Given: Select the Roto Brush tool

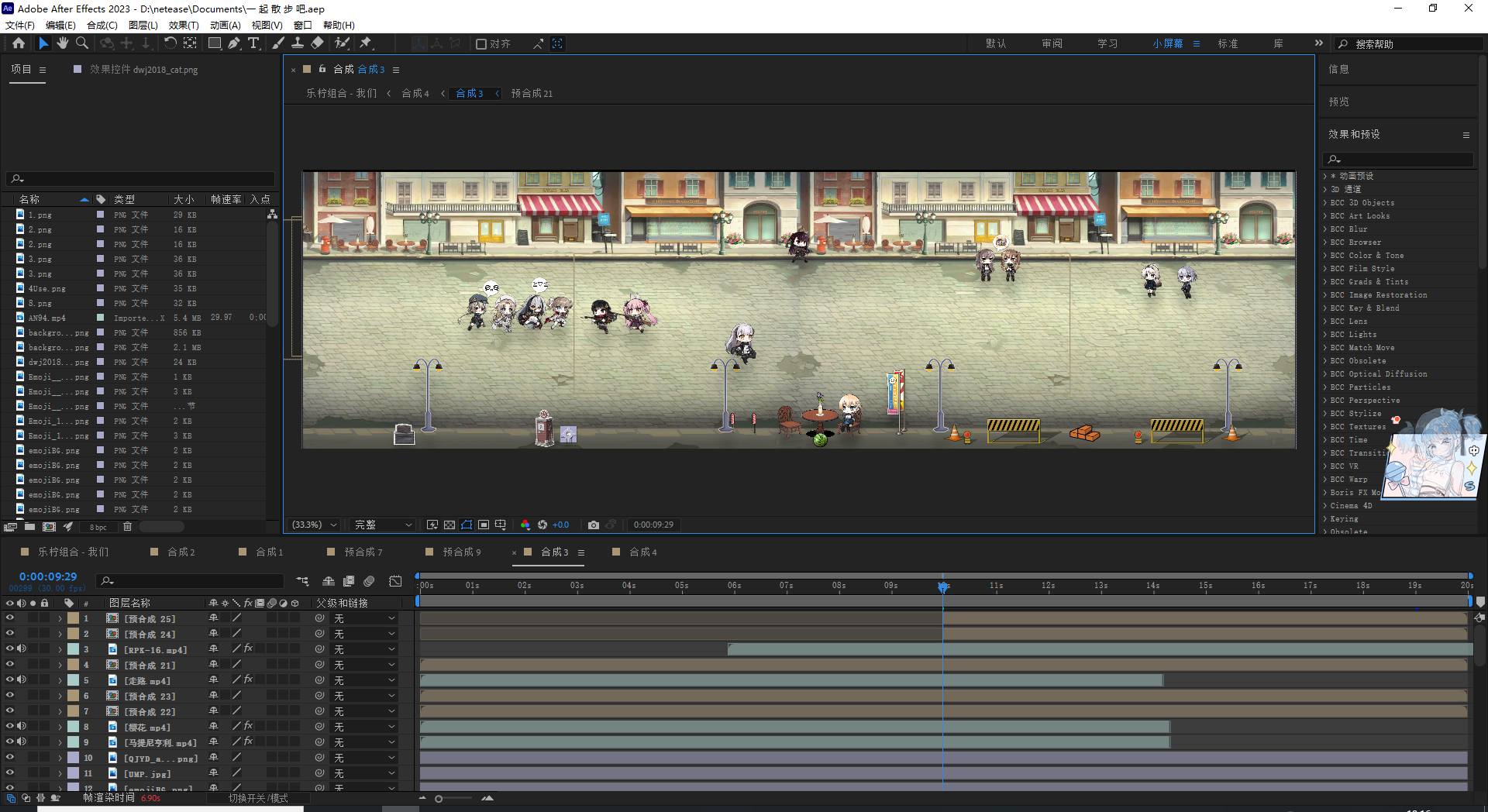Looking at the screenshot, I should pos(342,43).
